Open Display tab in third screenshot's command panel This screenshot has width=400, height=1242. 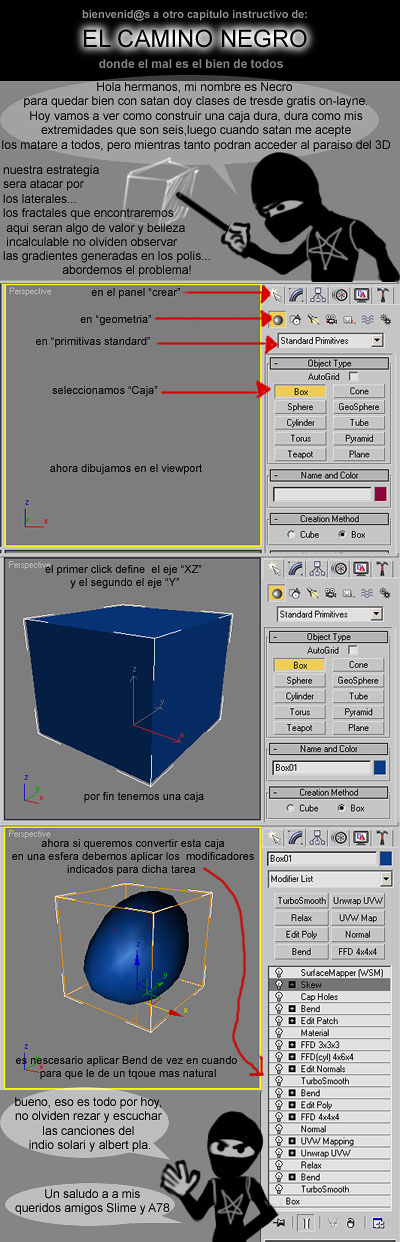coord(361,836)
